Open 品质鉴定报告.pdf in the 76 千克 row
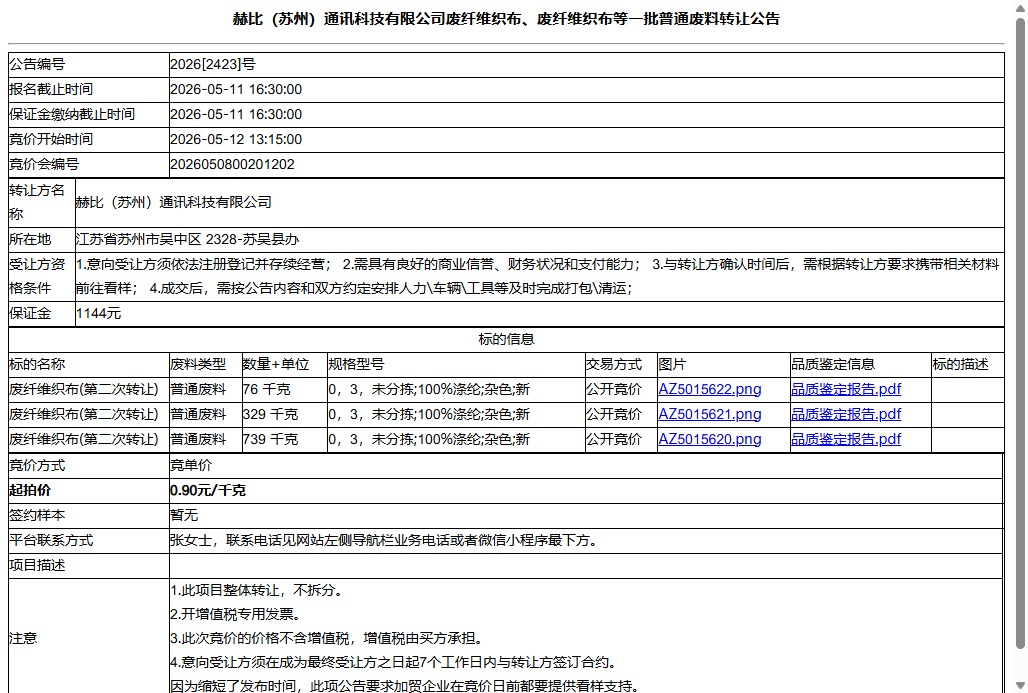Image resolution: width=1028 pixels, height=693 pixels. [x=846, y=389]
